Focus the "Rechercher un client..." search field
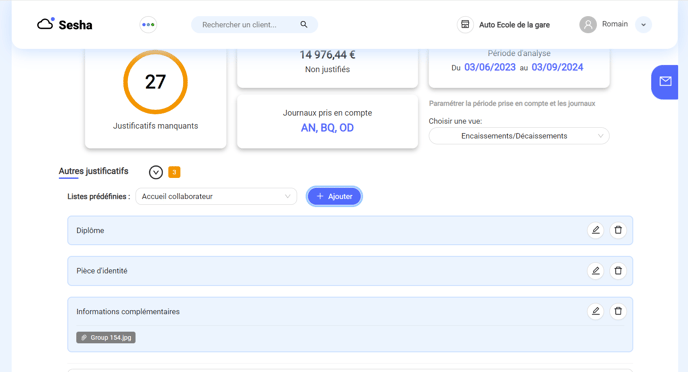688x372 pixels. (254, 25)
